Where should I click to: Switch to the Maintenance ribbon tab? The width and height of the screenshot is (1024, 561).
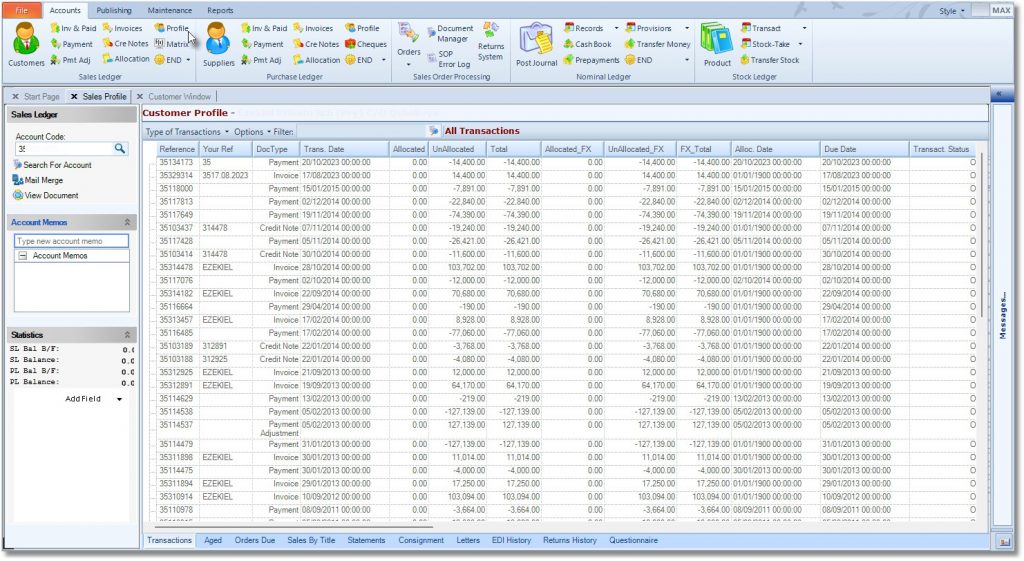pos(169,10)
